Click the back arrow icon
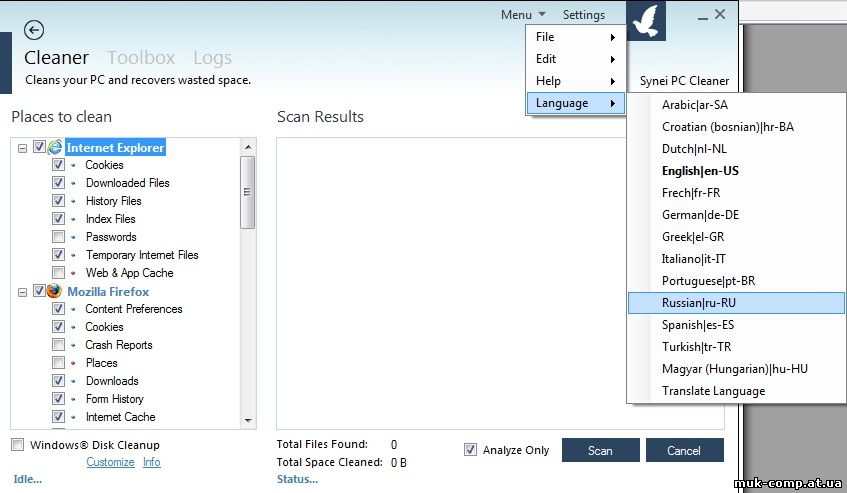 click(34, 30)
